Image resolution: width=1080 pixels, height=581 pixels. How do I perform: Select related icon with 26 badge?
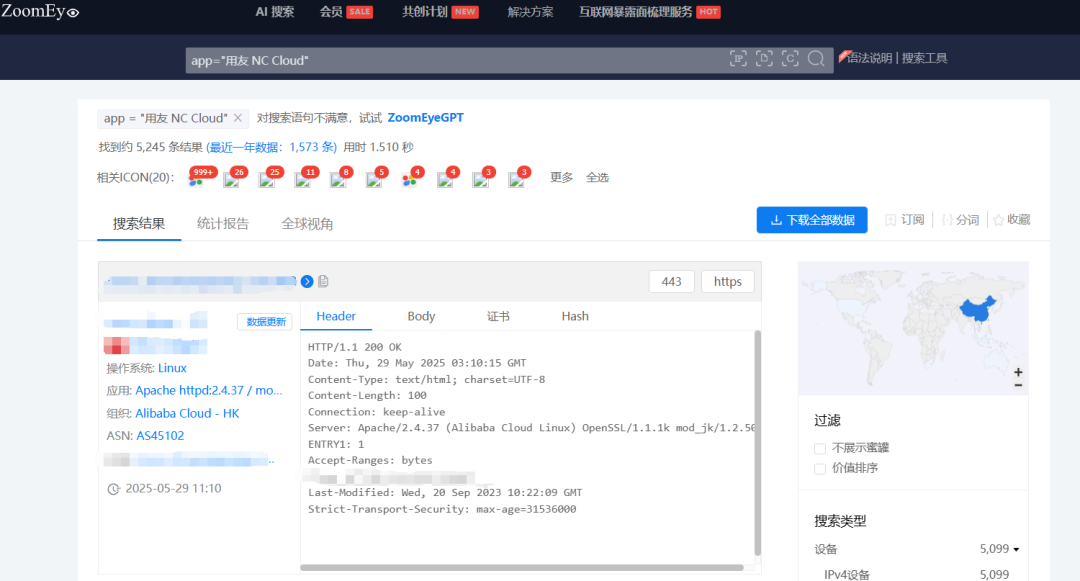[232, 180]
